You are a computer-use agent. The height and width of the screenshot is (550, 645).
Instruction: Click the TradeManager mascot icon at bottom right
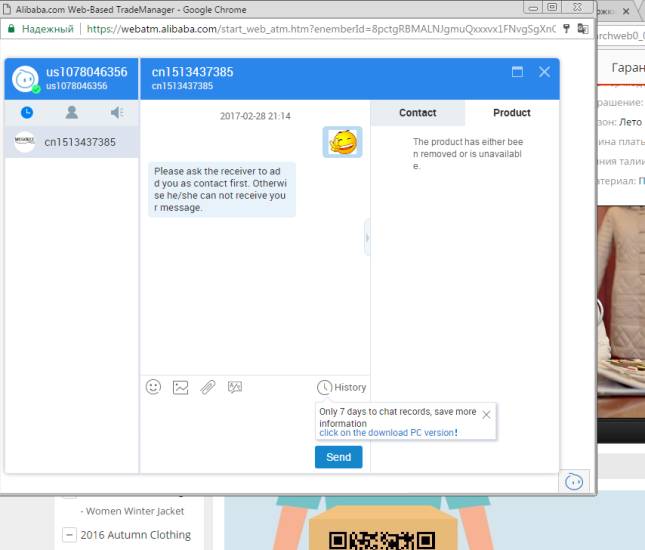pos(574,482)
